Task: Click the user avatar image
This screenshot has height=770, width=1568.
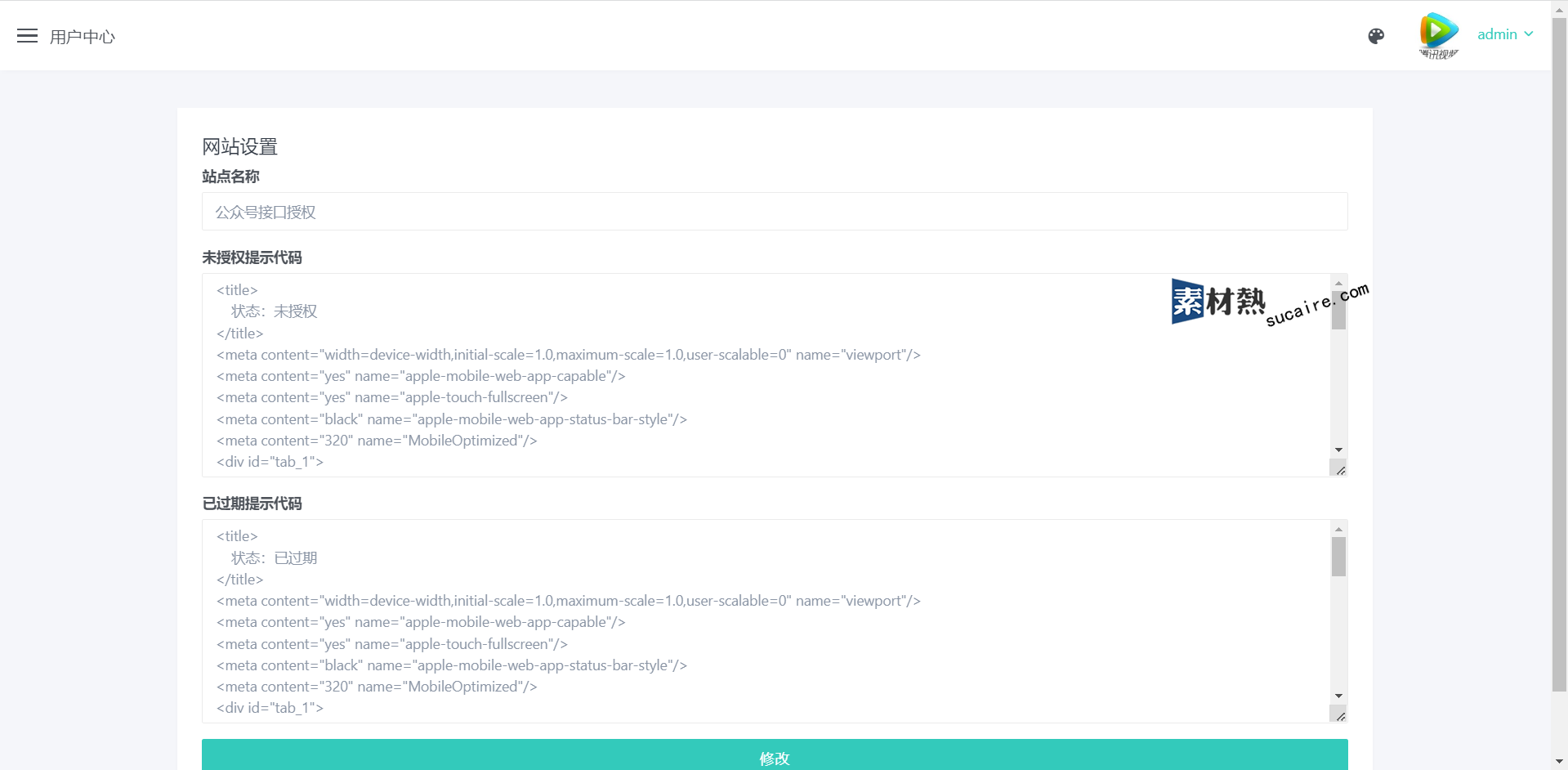Action: point(1438,35)
